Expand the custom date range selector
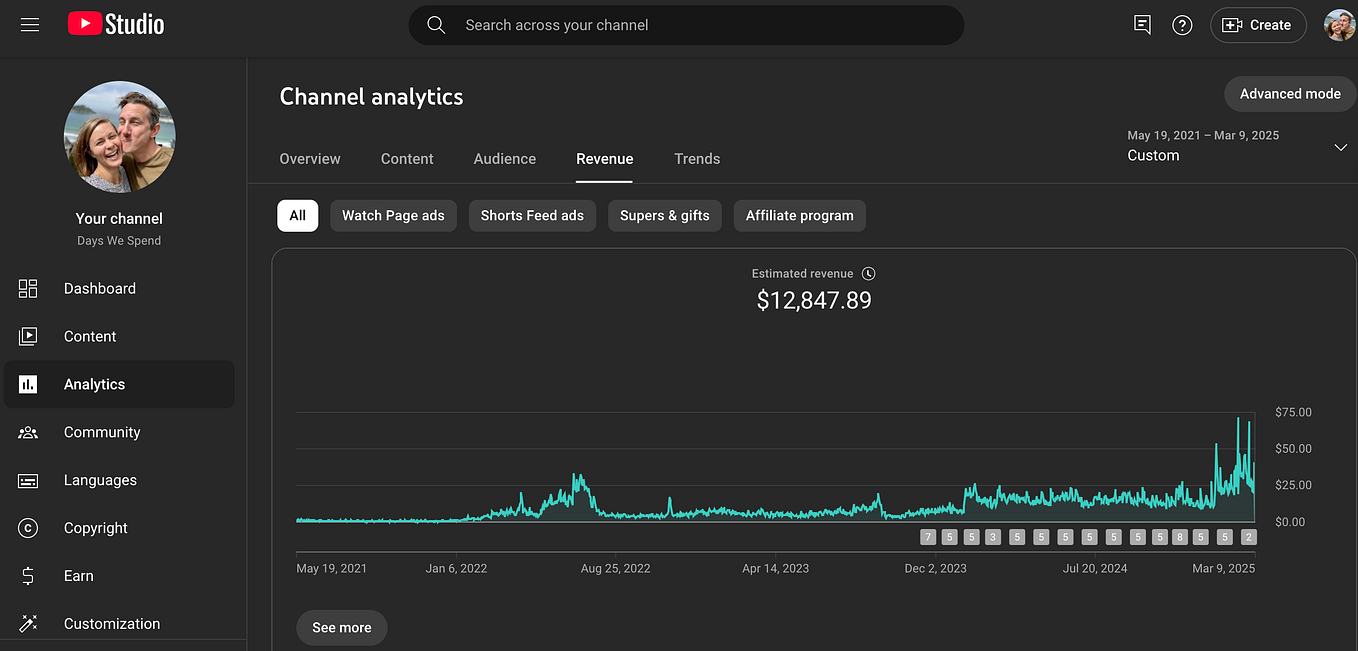Screen dimensions: 1358x651 coord(1341,147)
